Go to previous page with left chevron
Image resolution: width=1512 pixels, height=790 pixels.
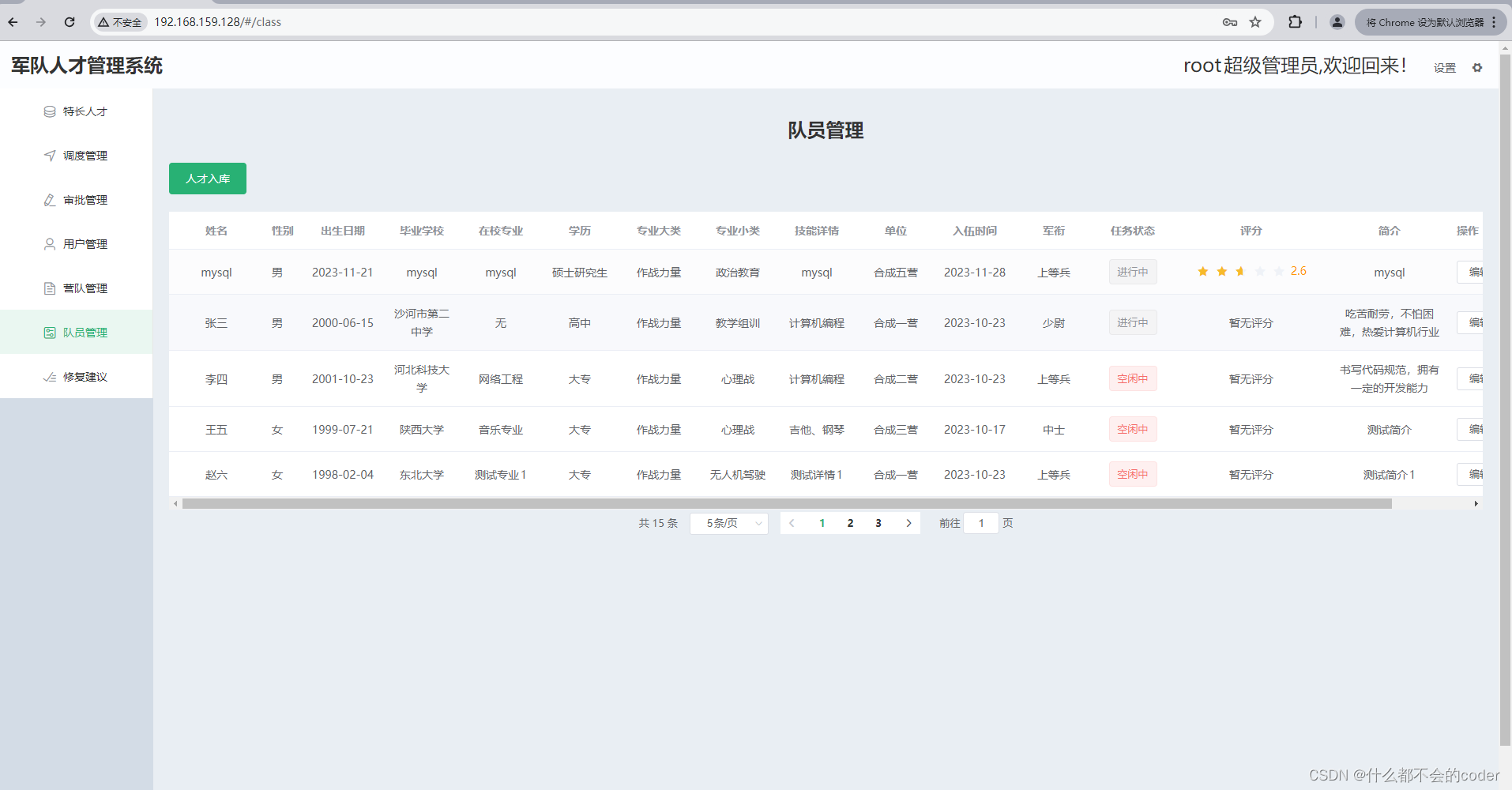[792, 523]
